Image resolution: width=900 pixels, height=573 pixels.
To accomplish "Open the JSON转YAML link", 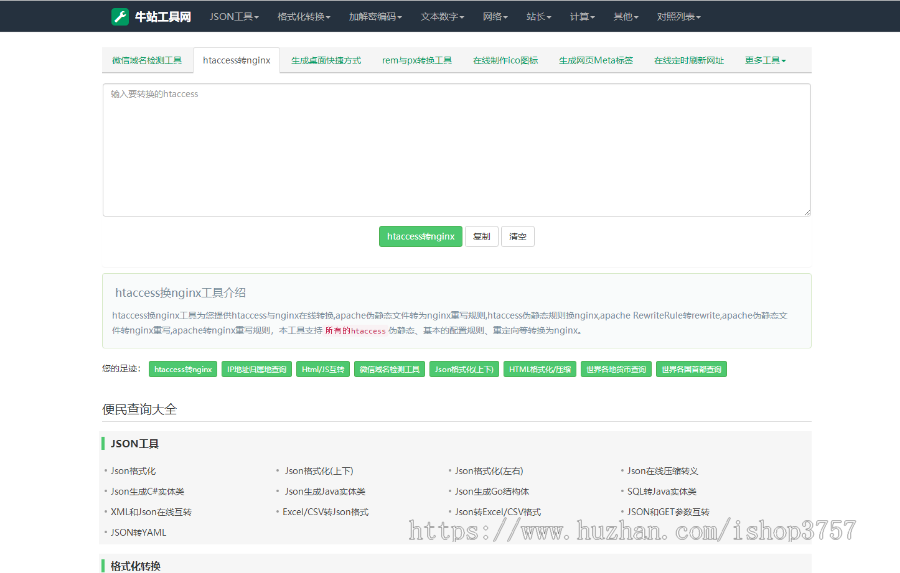I will click(138, 532).
